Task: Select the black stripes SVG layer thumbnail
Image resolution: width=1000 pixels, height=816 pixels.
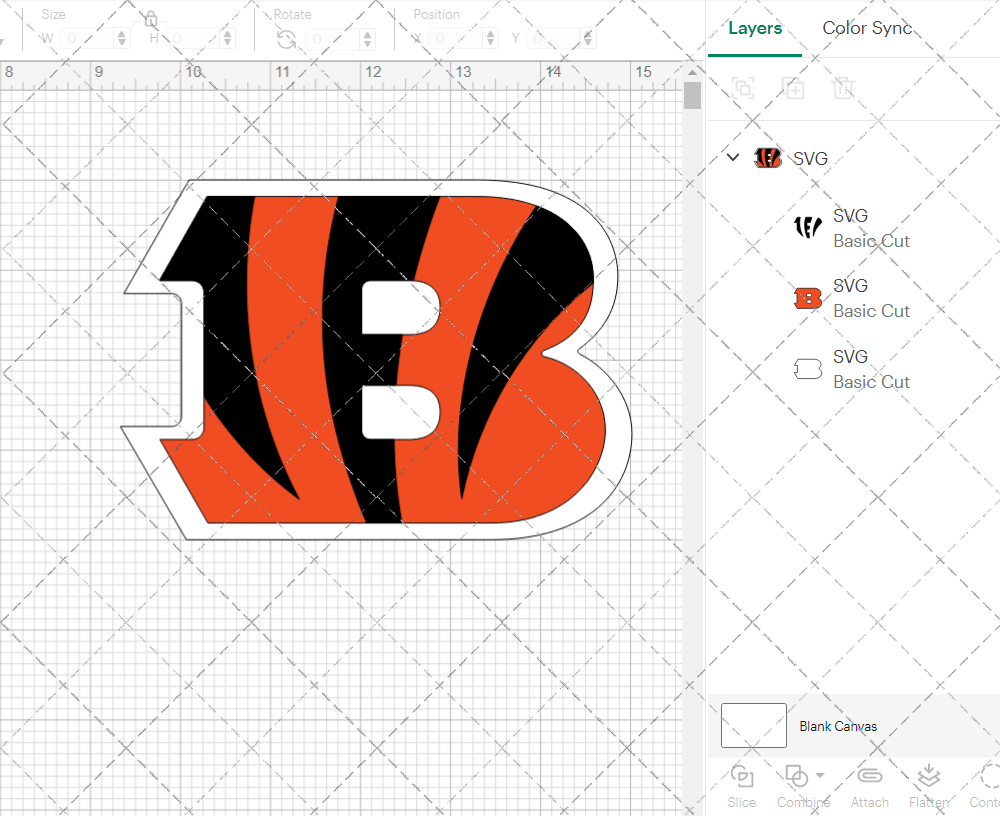Action: (807, 226)
